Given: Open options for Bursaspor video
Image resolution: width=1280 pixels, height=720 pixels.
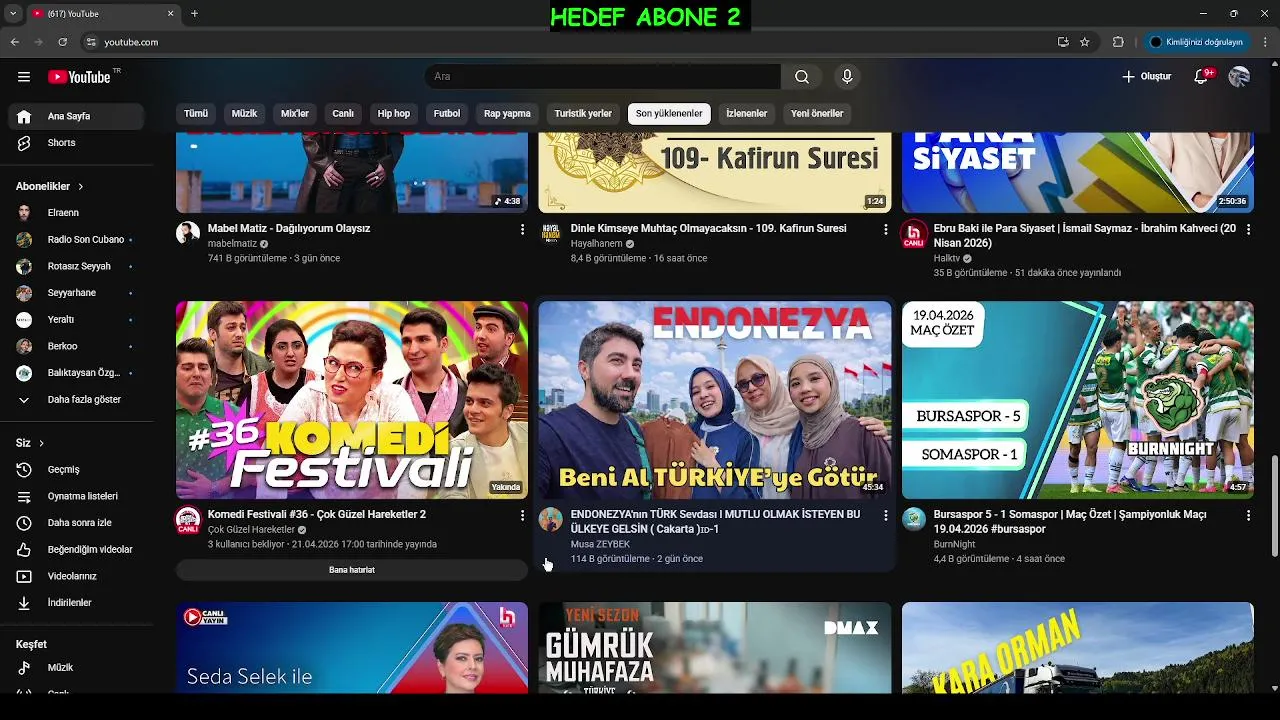Looking at the screenshot, I should 1248,516.
